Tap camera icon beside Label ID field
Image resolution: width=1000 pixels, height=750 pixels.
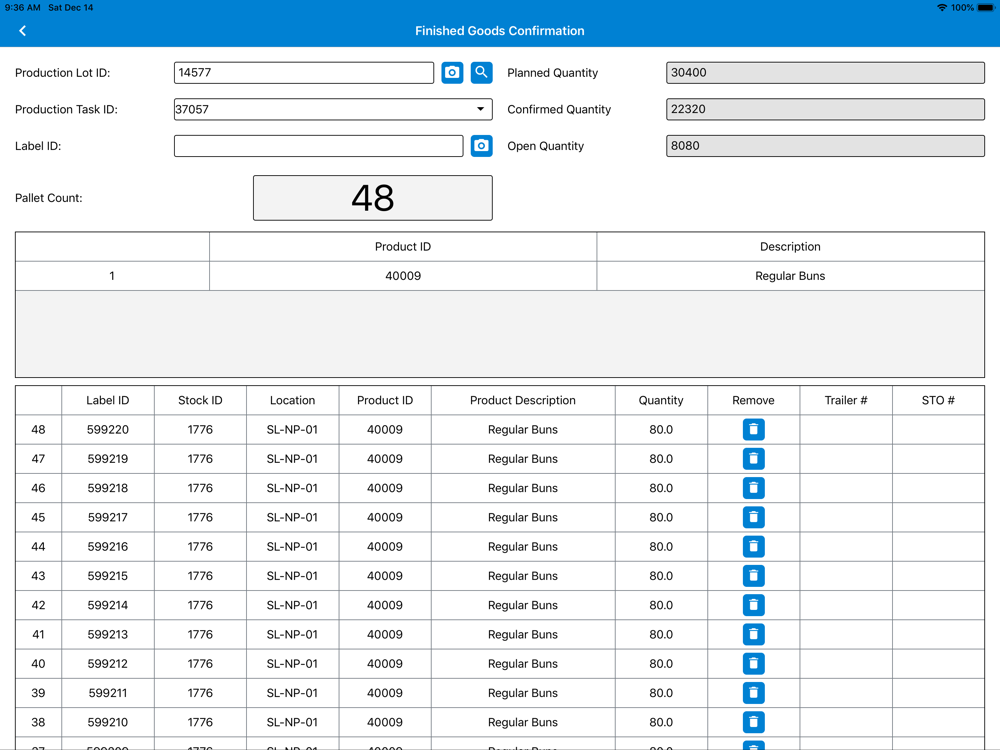pos(481,146)
